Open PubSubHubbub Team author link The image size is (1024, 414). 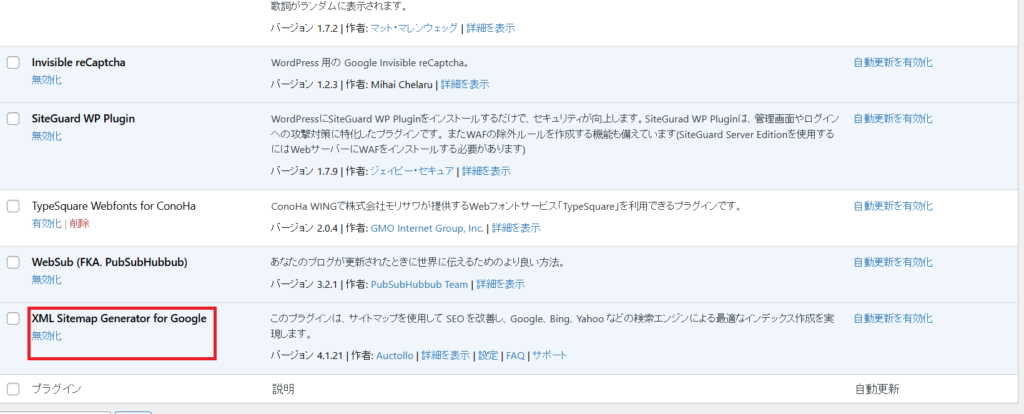coord(419,285)
